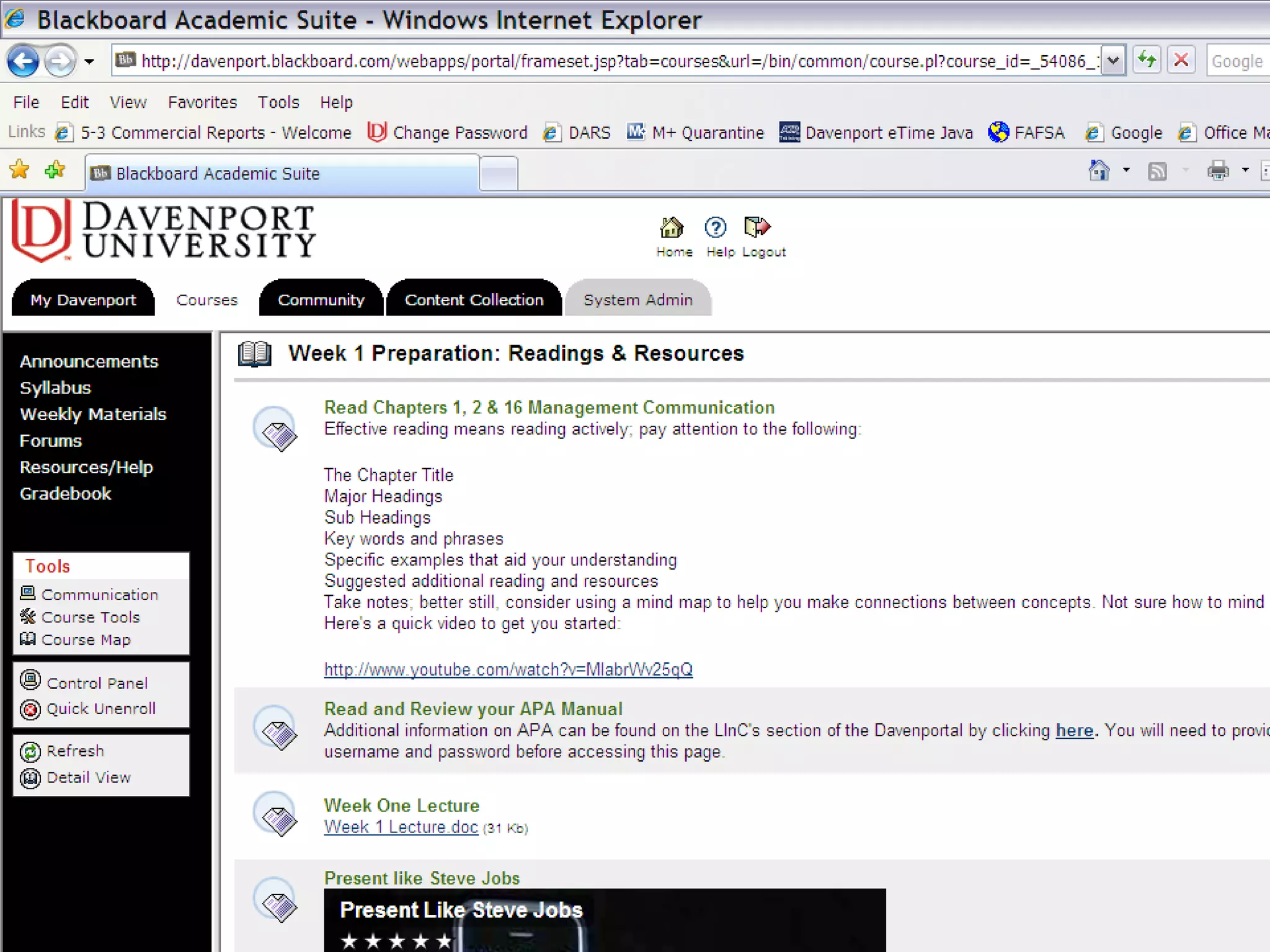
Task: Open the Favorites menu
Action: tap(202, 102)
